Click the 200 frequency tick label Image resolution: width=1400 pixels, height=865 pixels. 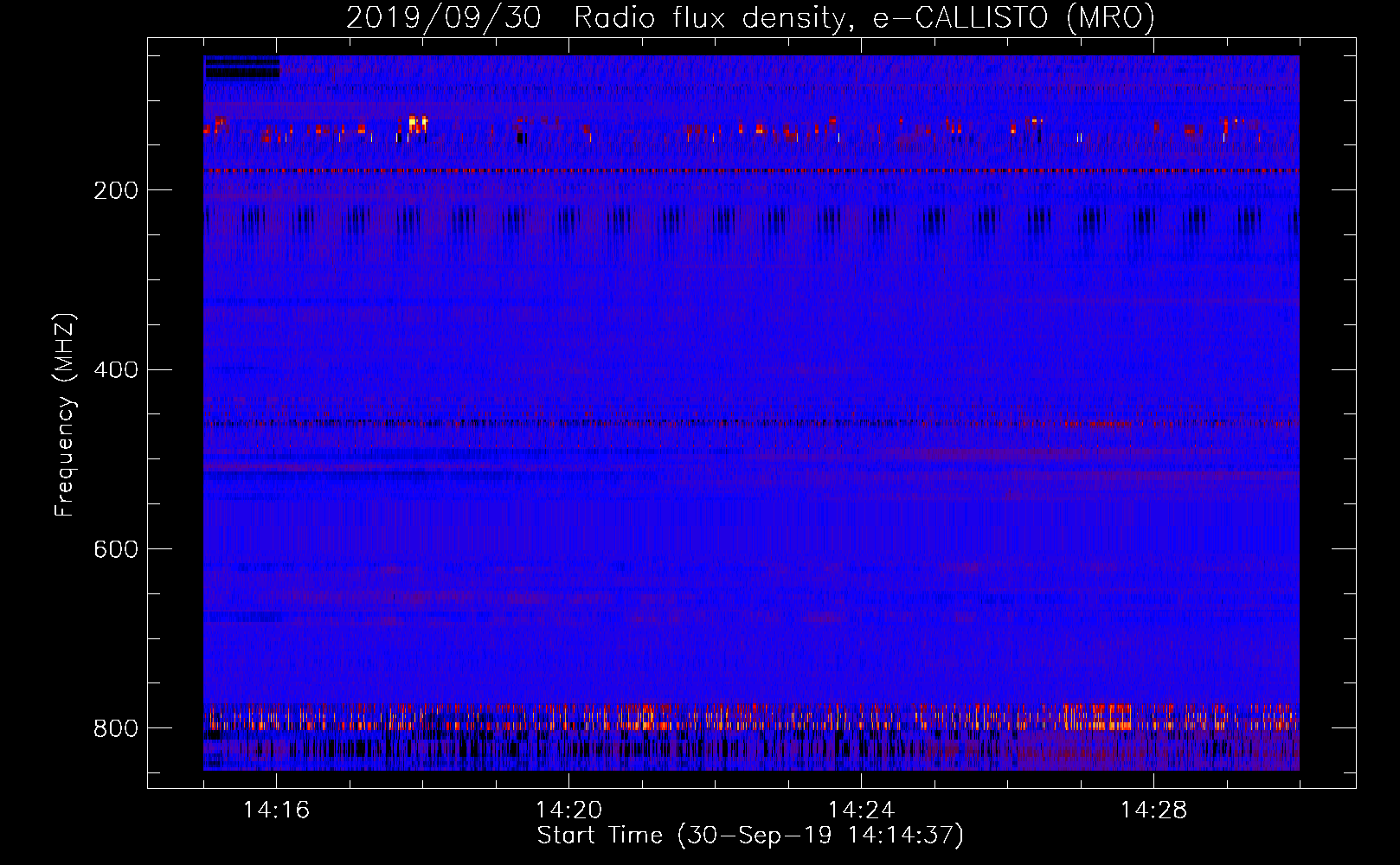pos(115,190)
